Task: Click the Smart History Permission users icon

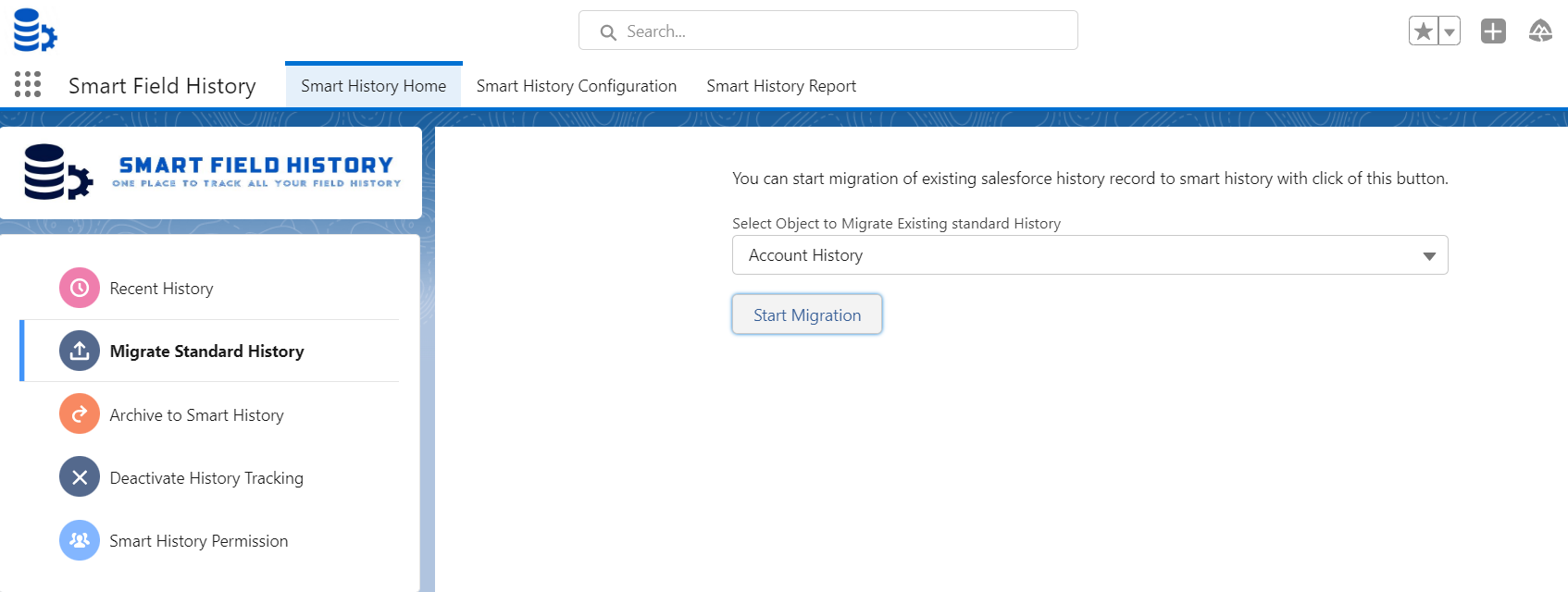Action: 80,540
